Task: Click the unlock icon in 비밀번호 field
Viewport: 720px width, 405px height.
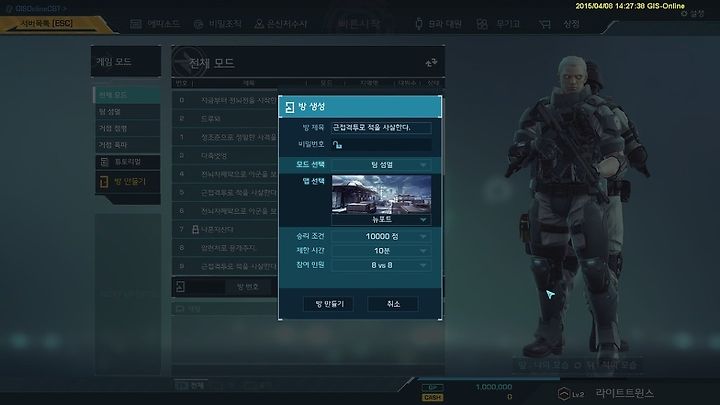Action: click(x=337, y=145)
